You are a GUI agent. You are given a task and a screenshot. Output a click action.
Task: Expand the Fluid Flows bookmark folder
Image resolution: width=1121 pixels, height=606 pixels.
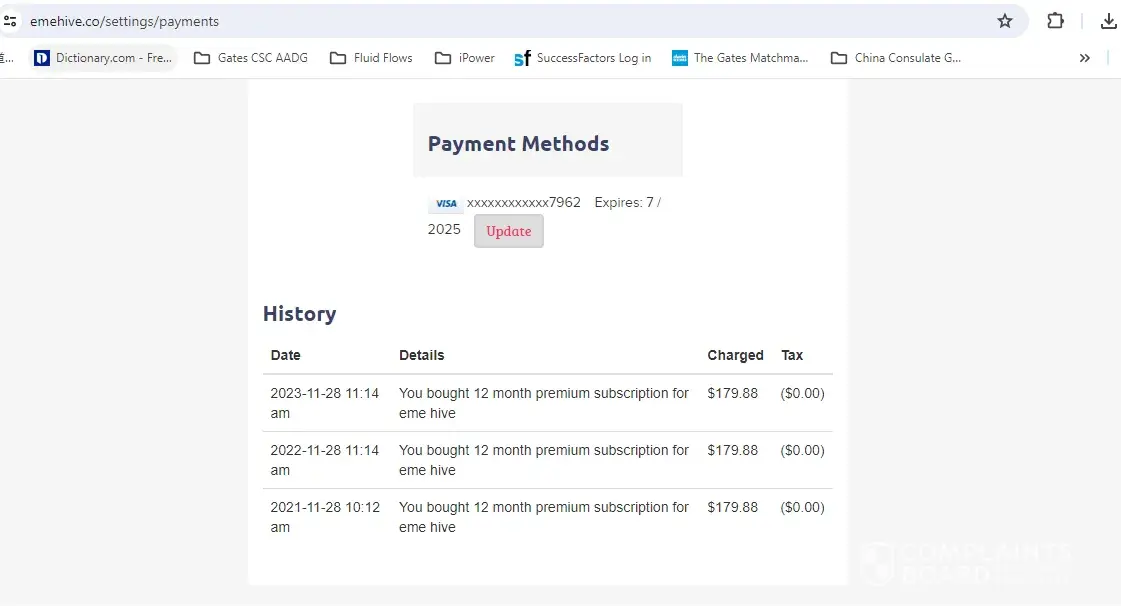tap(371, 58)
